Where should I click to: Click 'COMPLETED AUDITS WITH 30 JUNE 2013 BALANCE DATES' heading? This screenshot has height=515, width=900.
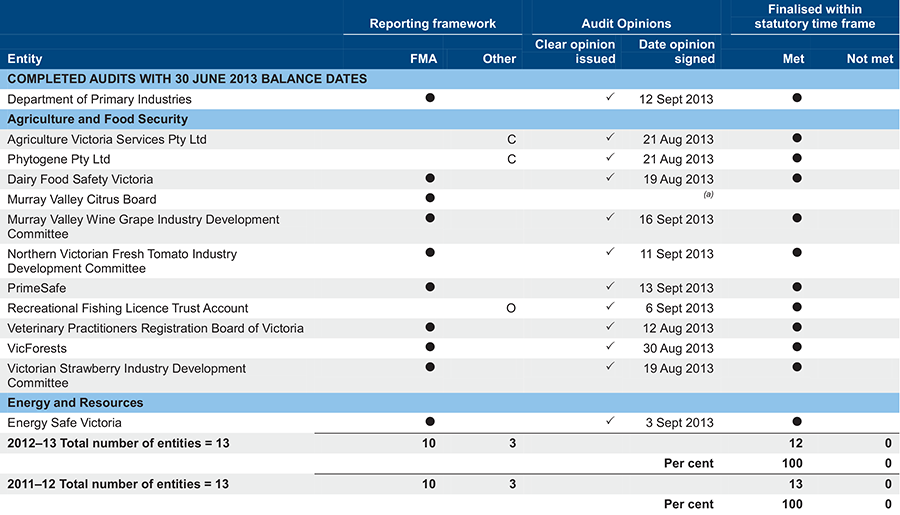click(x=187, y=79)
